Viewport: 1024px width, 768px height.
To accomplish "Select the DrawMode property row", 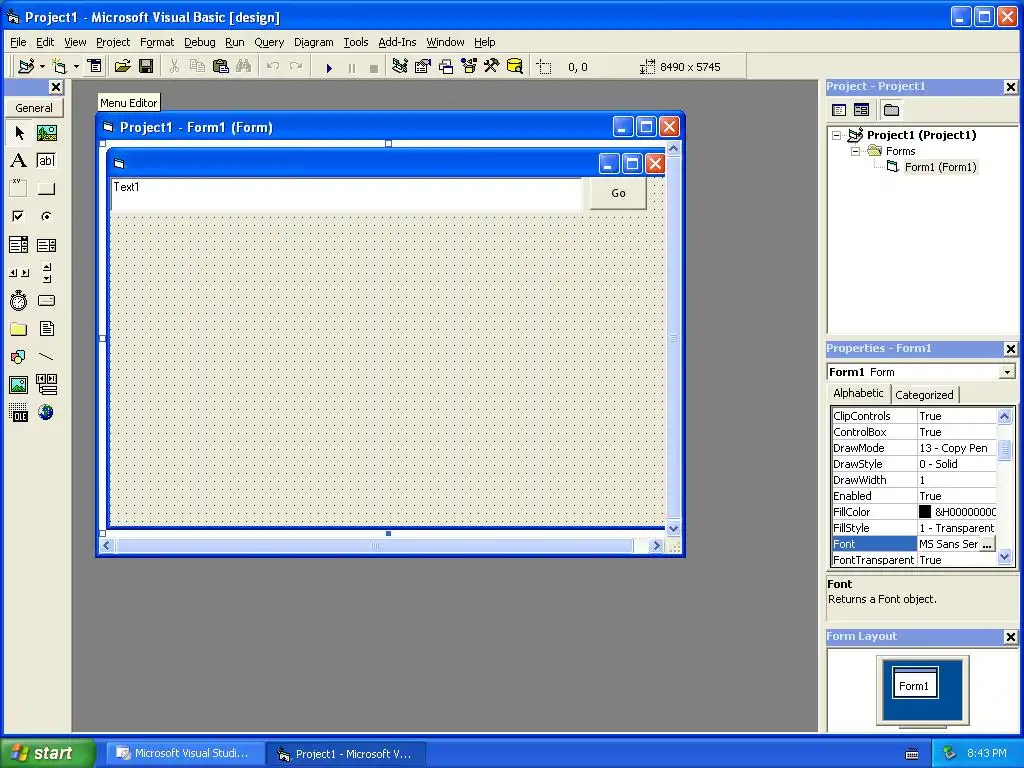I will click(x=914, y=448).
